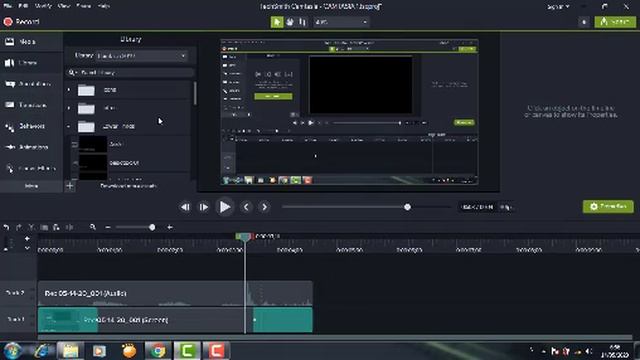This screenshot has width=640, height=360.
Task: Select the arrow Edit mode tool
Action: (277, 22)
